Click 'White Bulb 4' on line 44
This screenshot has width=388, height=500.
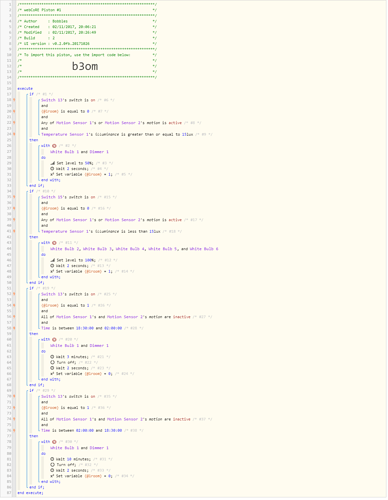[130, 249]
